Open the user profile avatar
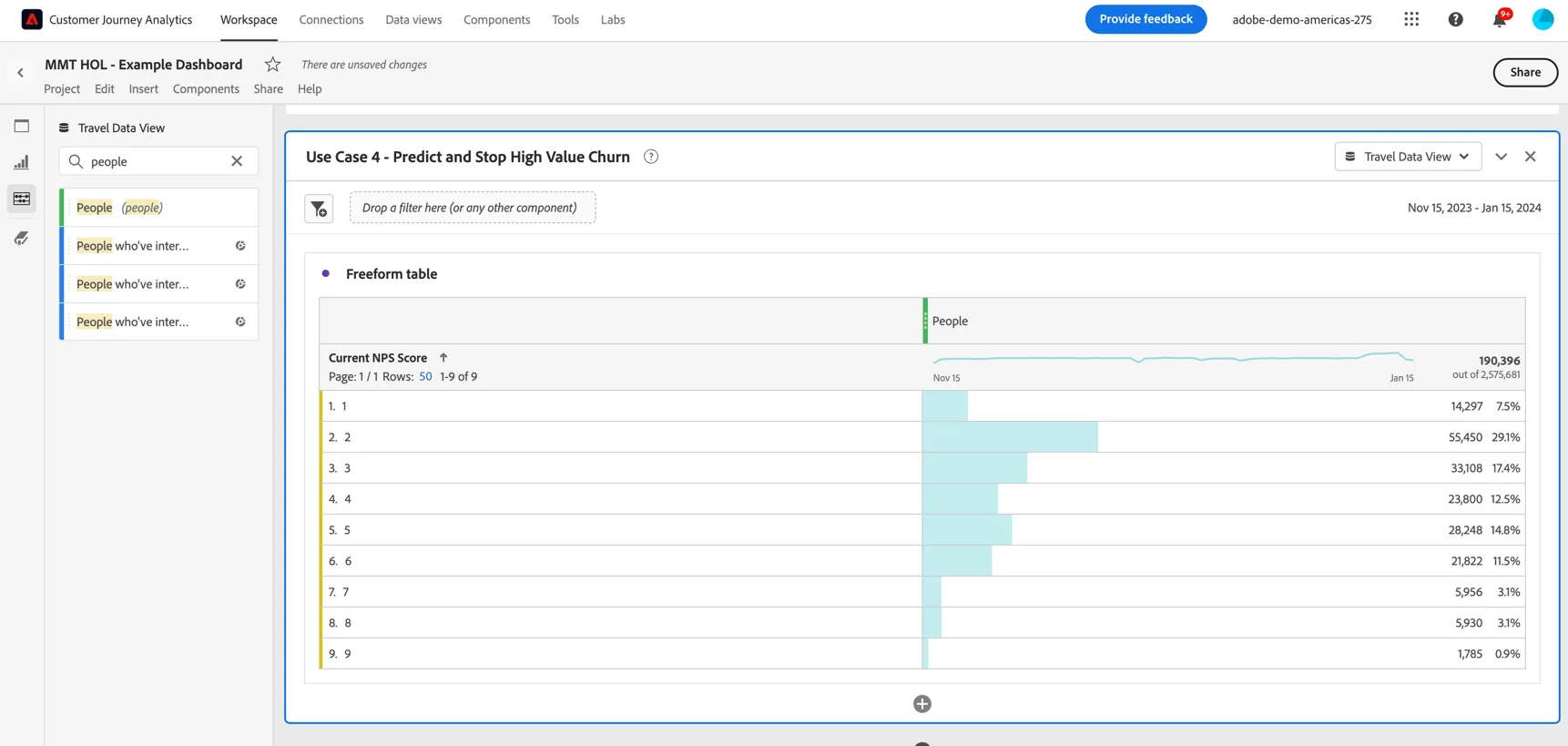Image resolution: width=1568 pixels, height=746 pixels. tap(1543, 19)
